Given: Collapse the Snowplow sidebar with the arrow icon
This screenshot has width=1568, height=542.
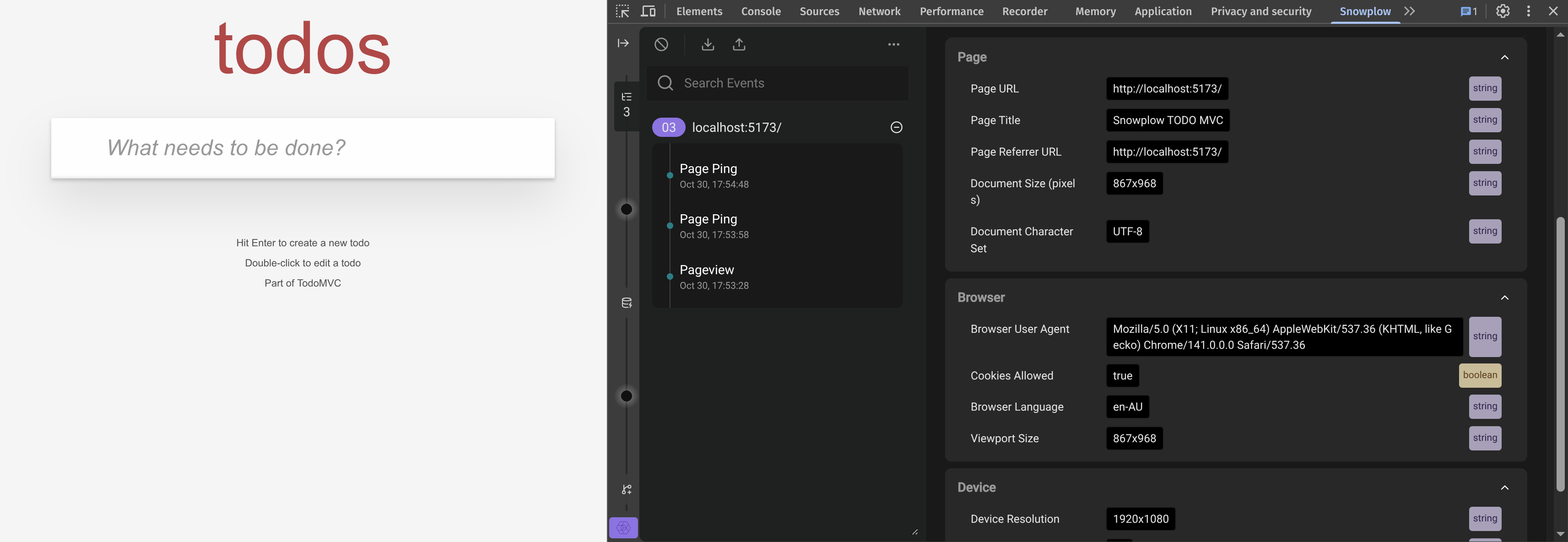Looking at the screenshot, I should (623, 43).
